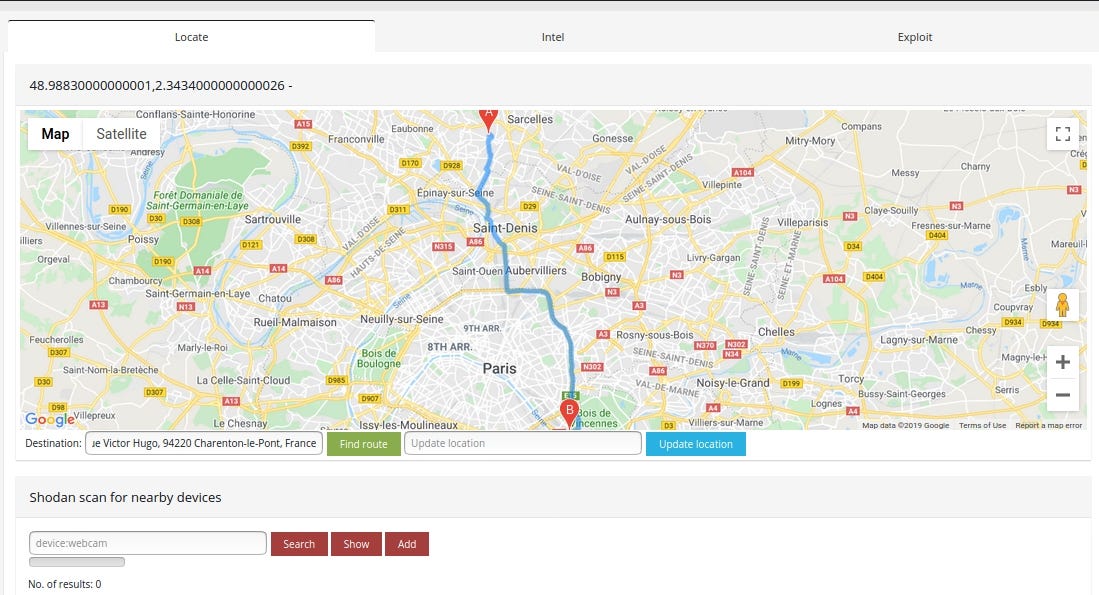Click Report a map error link
Image resolution: width=1099 pixels, height=595 pixels.
click(x=1049, y=425)
